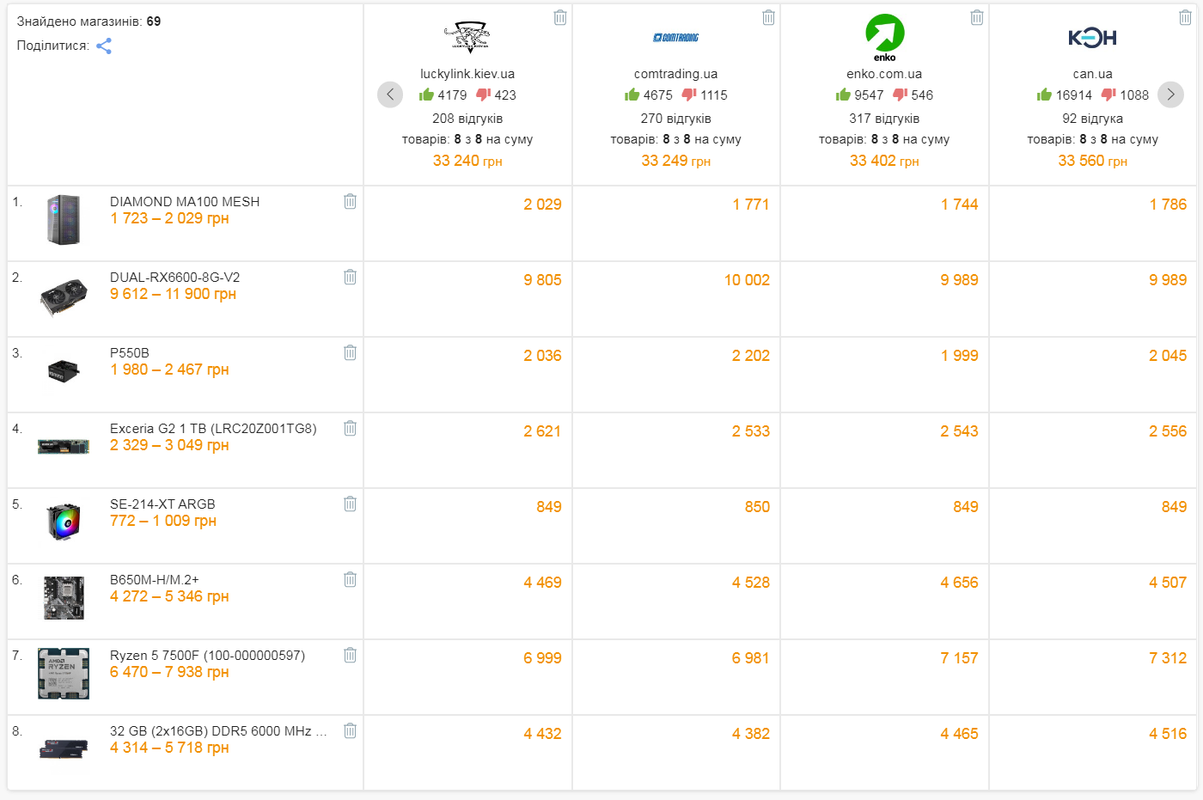The width and height of the screenshot is (1203, 800).
Task: Remove Ryzen 5 7500F row trash icon
Action: [x=350, y=655]
